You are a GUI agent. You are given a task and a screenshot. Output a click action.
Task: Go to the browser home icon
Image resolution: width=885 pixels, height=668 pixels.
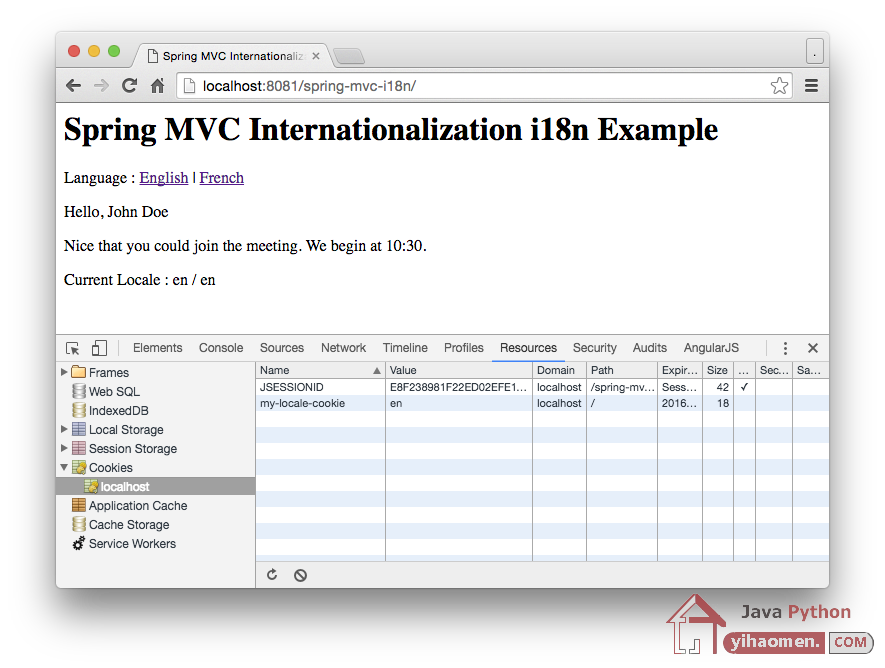coord(157,86)
